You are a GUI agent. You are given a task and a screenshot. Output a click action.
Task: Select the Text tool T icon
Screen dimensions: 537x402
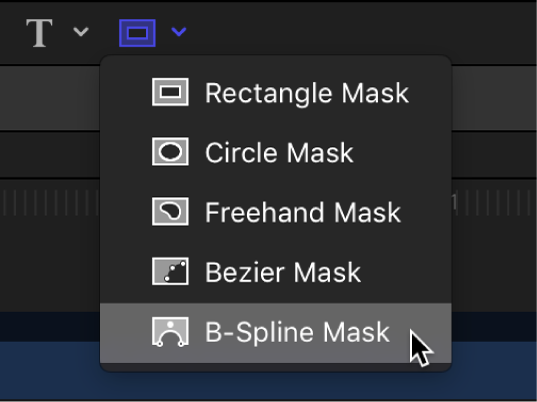[x=39, y=33]
